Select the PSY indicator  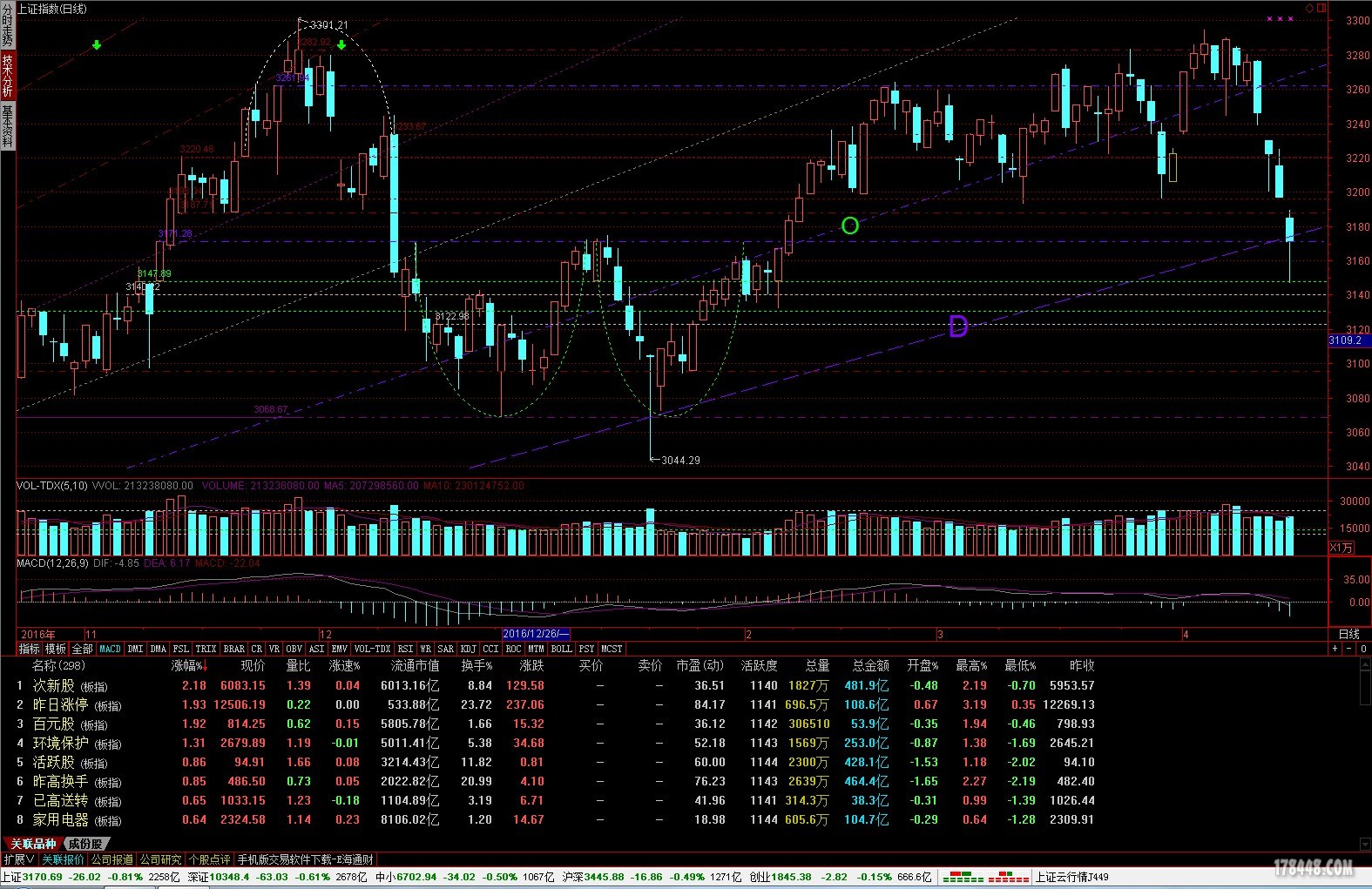[587, 649]
